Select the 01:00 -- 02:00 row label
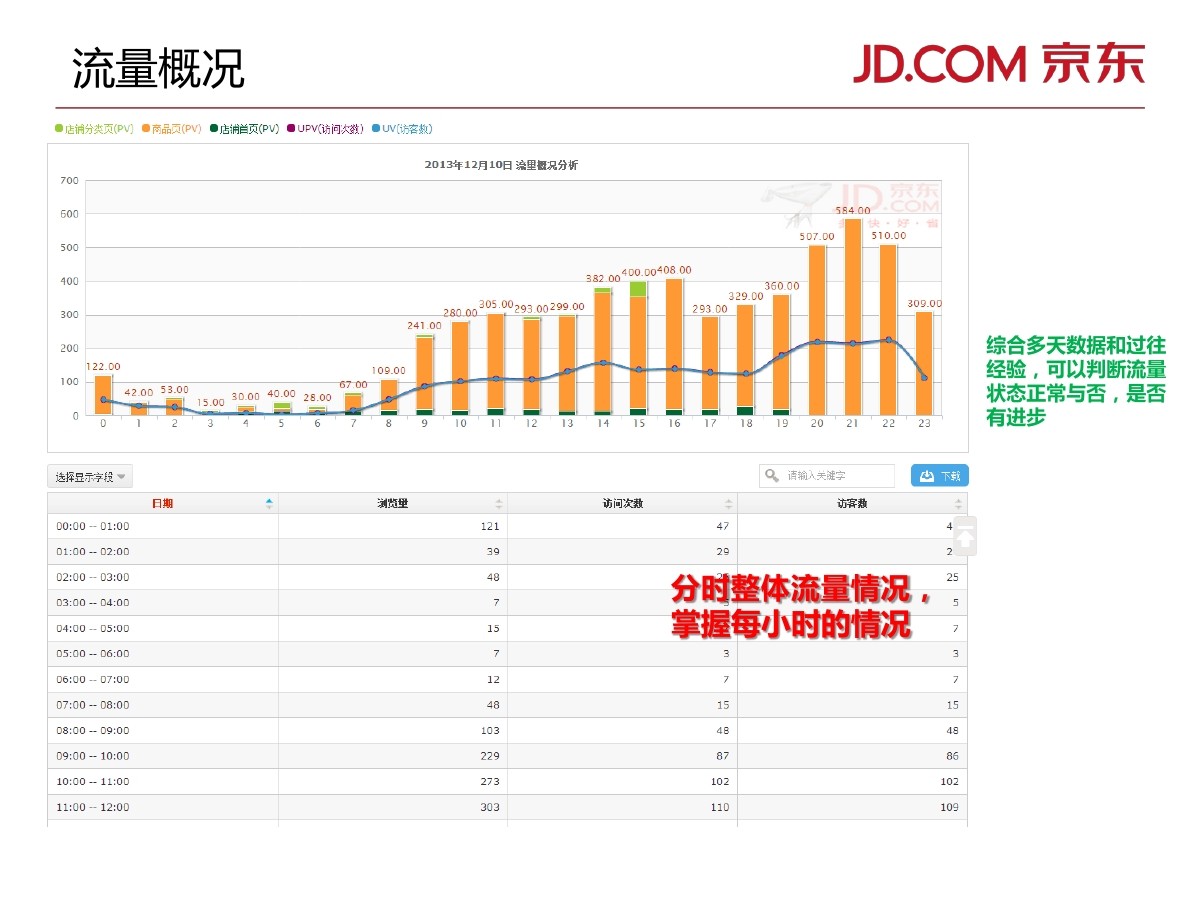The width and height of the screenshot is (1200, 900). click(x=92, y=552)
